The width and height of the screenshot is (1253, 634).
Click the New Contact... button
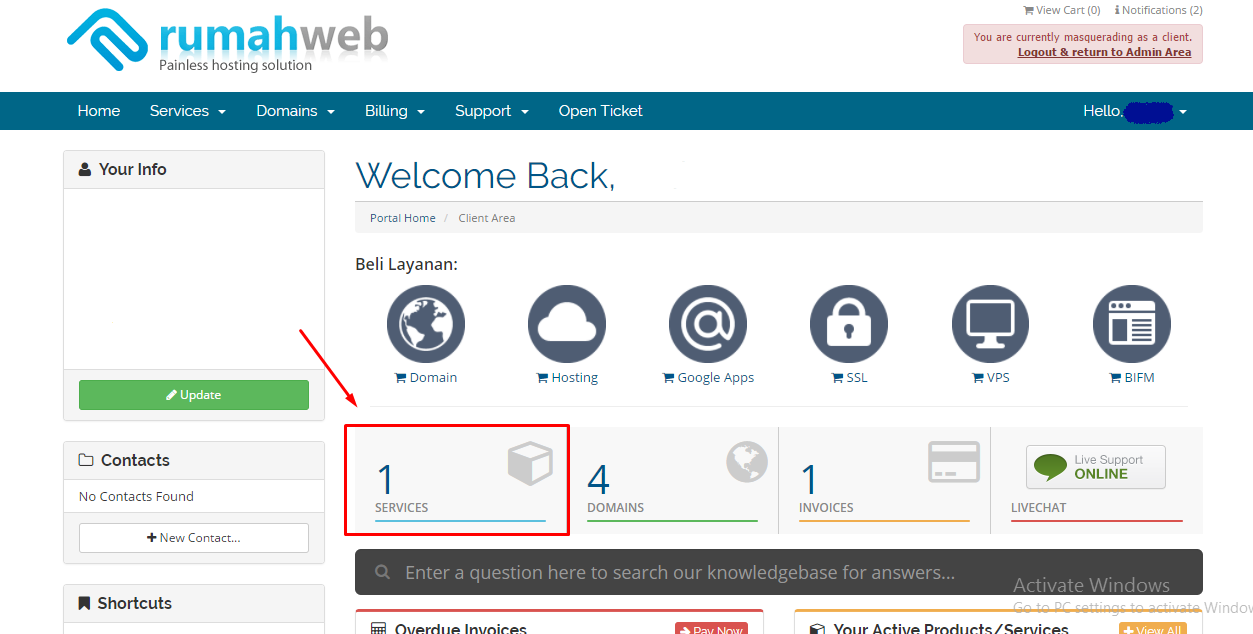[x=194, y=538]
